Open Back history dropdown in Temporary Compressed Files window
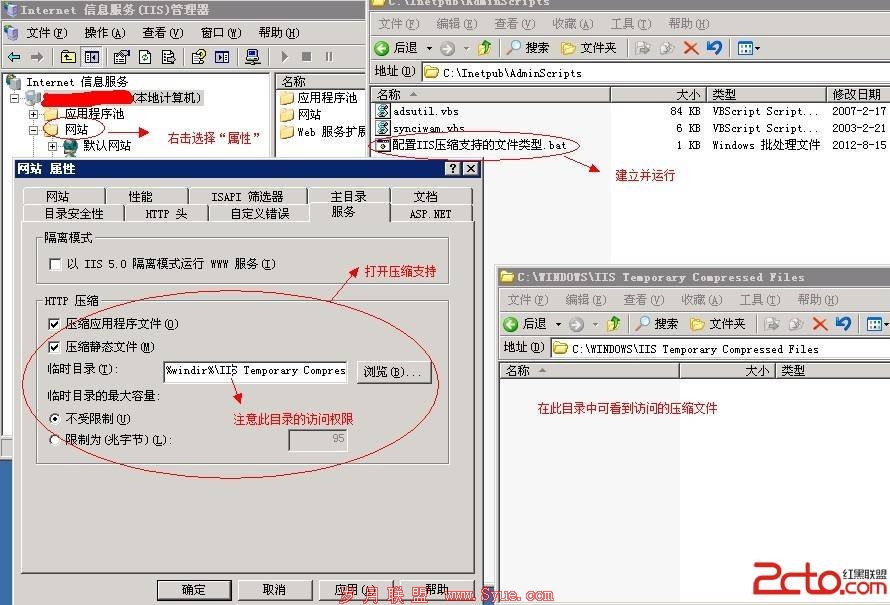Viewport: 890px width, 605px height. (558, 324)
